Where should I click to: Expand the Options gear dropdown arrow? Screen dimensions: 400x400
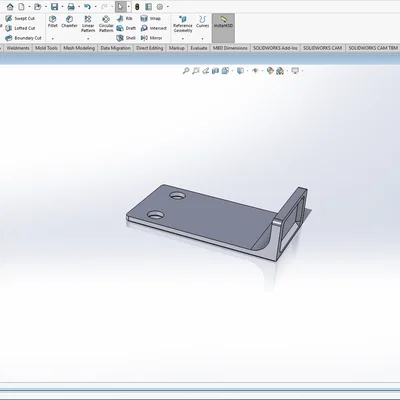pos(168,6)
